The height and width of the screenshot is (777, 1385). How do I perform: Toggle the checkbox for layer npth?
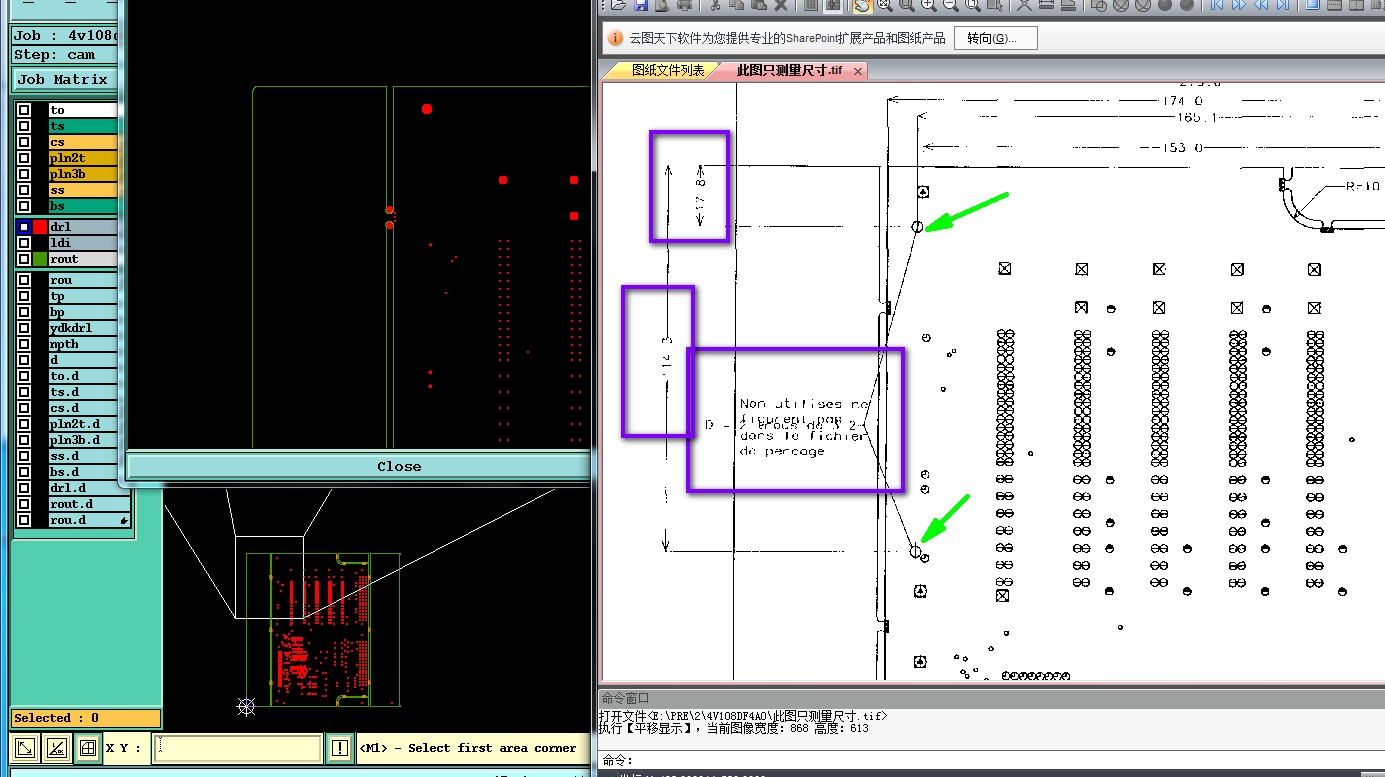pyautogui.click(x=24, y=344)
